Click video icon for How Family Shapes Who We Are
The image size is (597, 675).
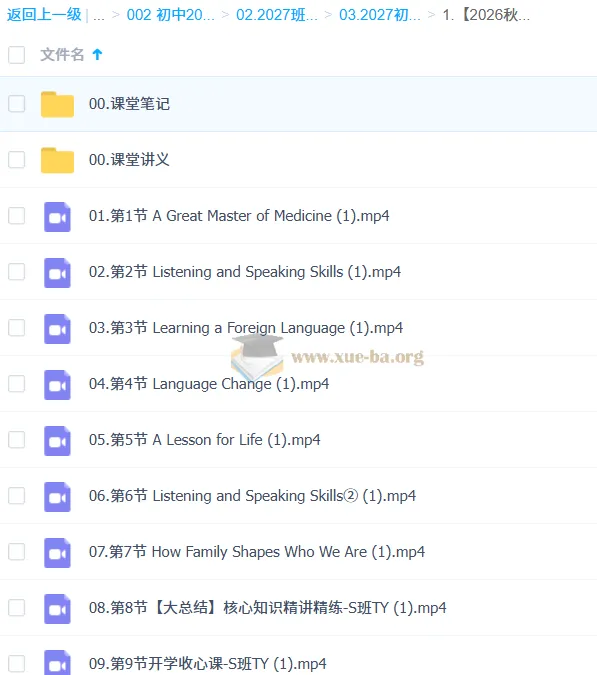57,552
